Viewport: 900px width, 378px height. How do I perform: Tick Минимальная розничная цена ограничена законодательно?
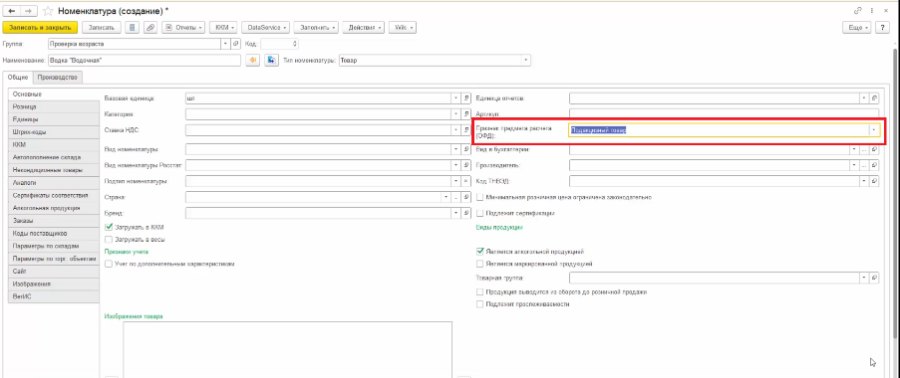click(480, 197)
